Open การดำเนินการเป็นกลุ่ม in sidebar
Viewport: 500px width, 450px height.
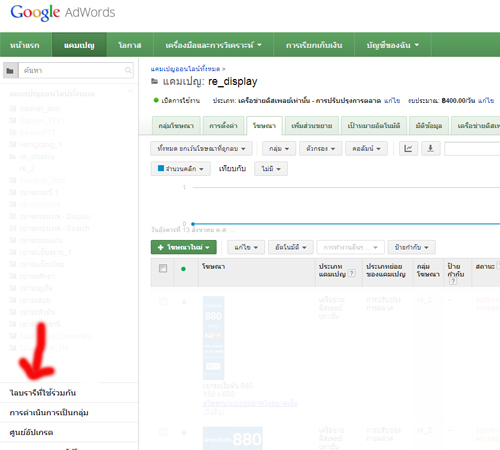point(49,413)
